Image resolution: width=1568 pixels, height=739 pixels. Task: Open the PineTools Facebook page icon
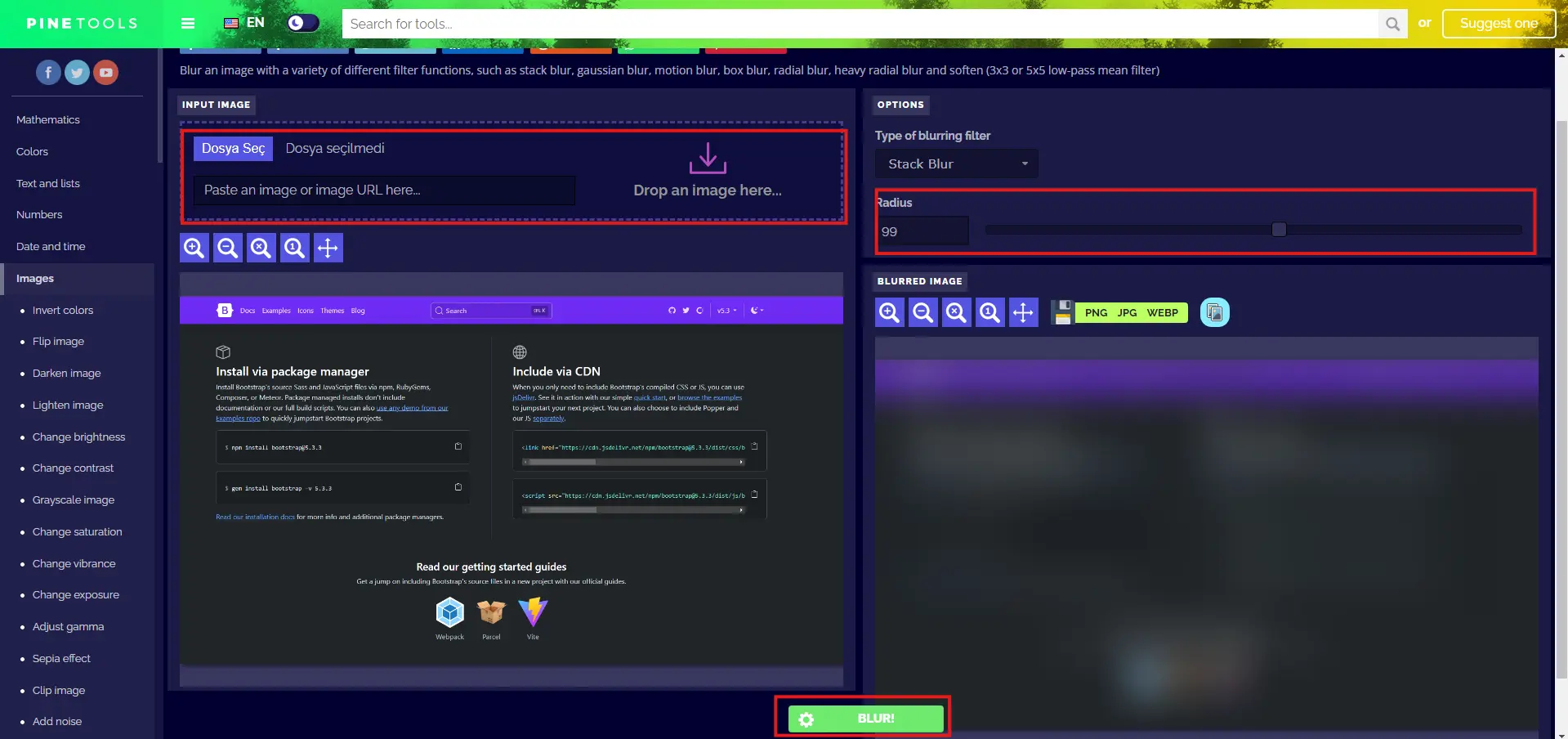[48, 73]
